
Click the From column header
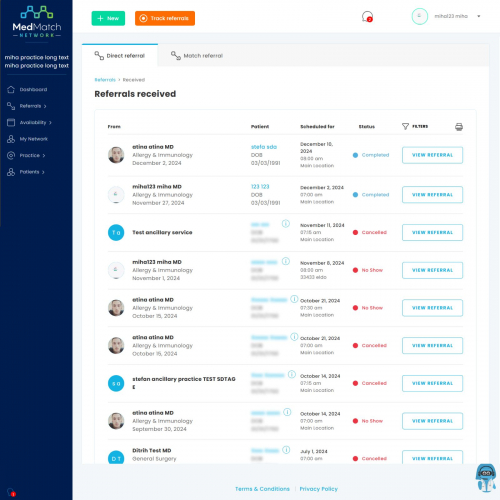point(114,127)
